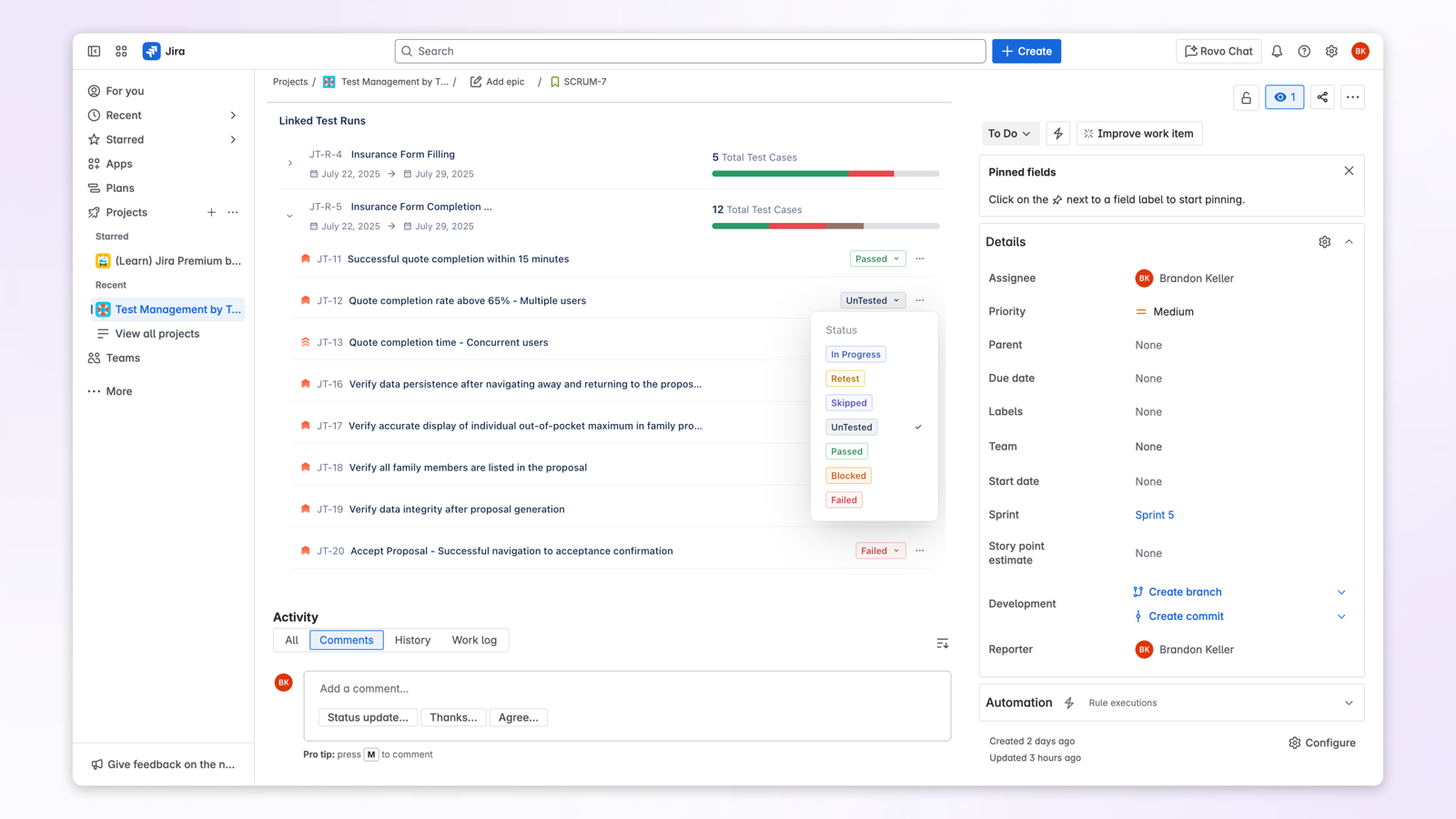Click the priority icon of JT-13
Viewport: 1456px width, 819px height.
click(x=306, y=342)
